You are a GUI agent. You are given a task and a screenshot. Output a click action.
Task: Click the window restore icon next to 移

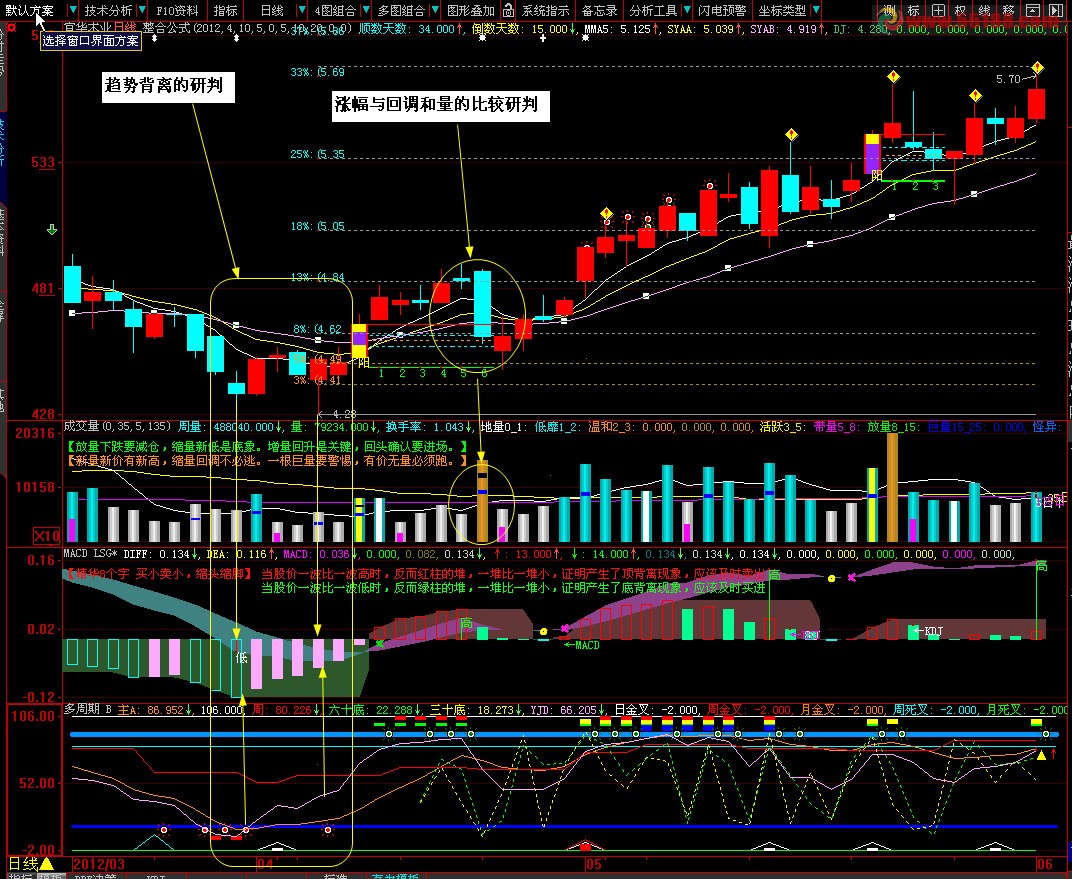tap(1033, 10)
